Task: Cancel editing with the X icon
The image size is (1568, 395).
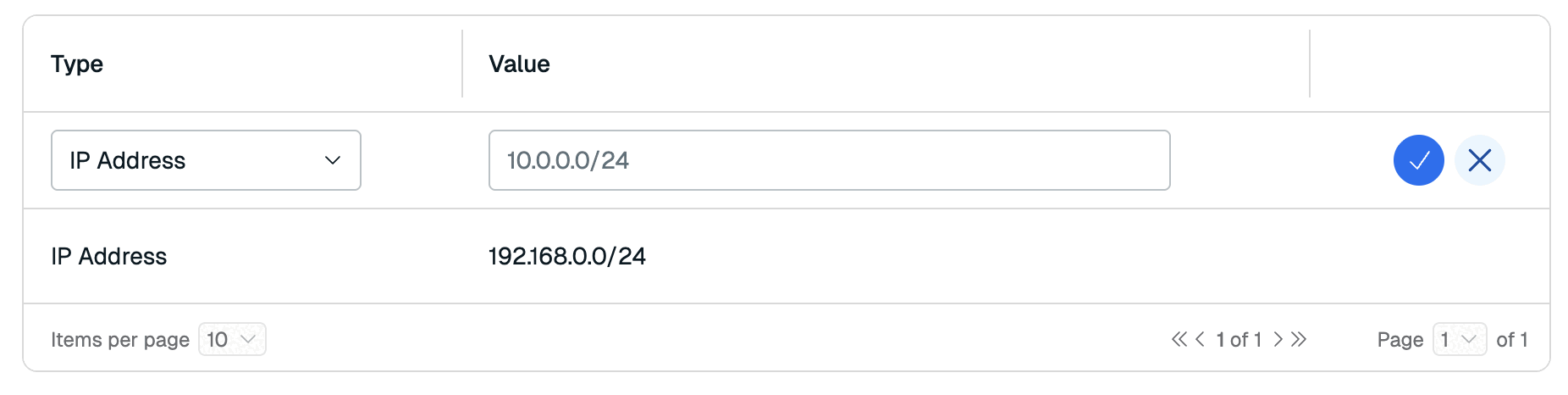Action: click(x=1479, y=160)
